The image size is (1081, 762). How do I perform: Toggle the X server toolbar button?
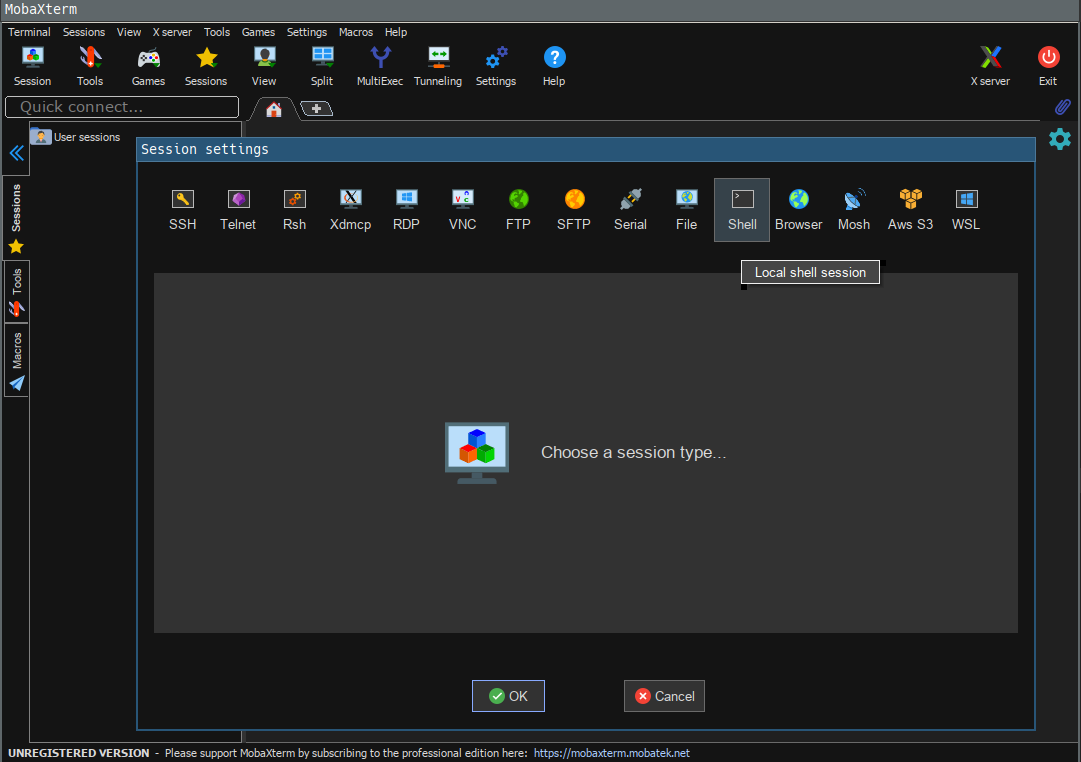pos(990,66)
